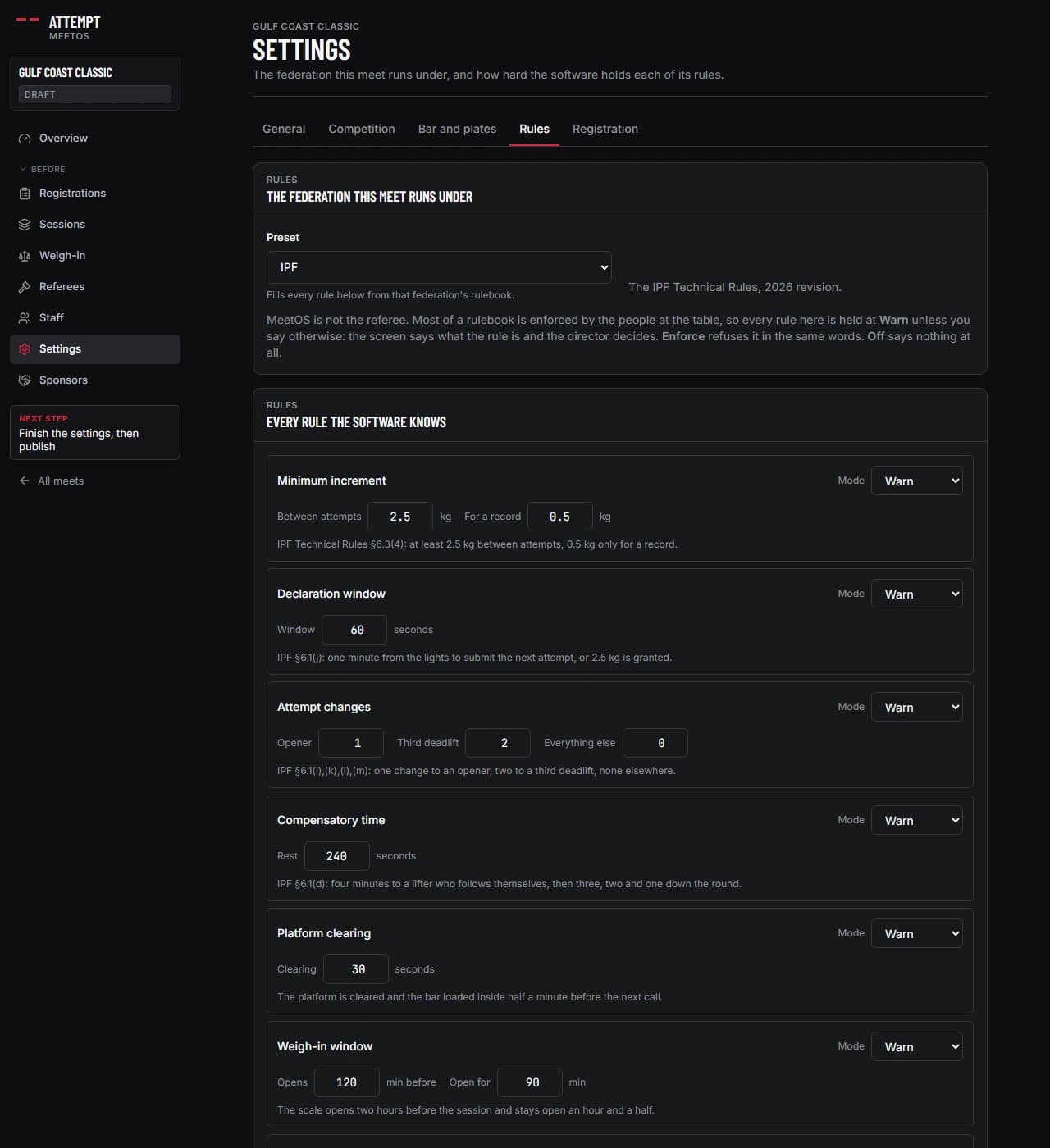Edit the Opens min before field

(347, 1082)
